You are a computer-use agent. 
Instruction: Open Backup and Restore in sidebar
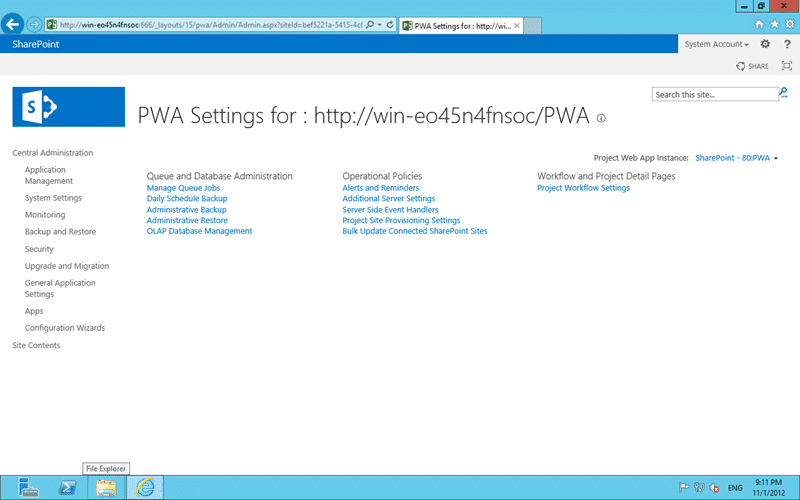click(60, 232)
